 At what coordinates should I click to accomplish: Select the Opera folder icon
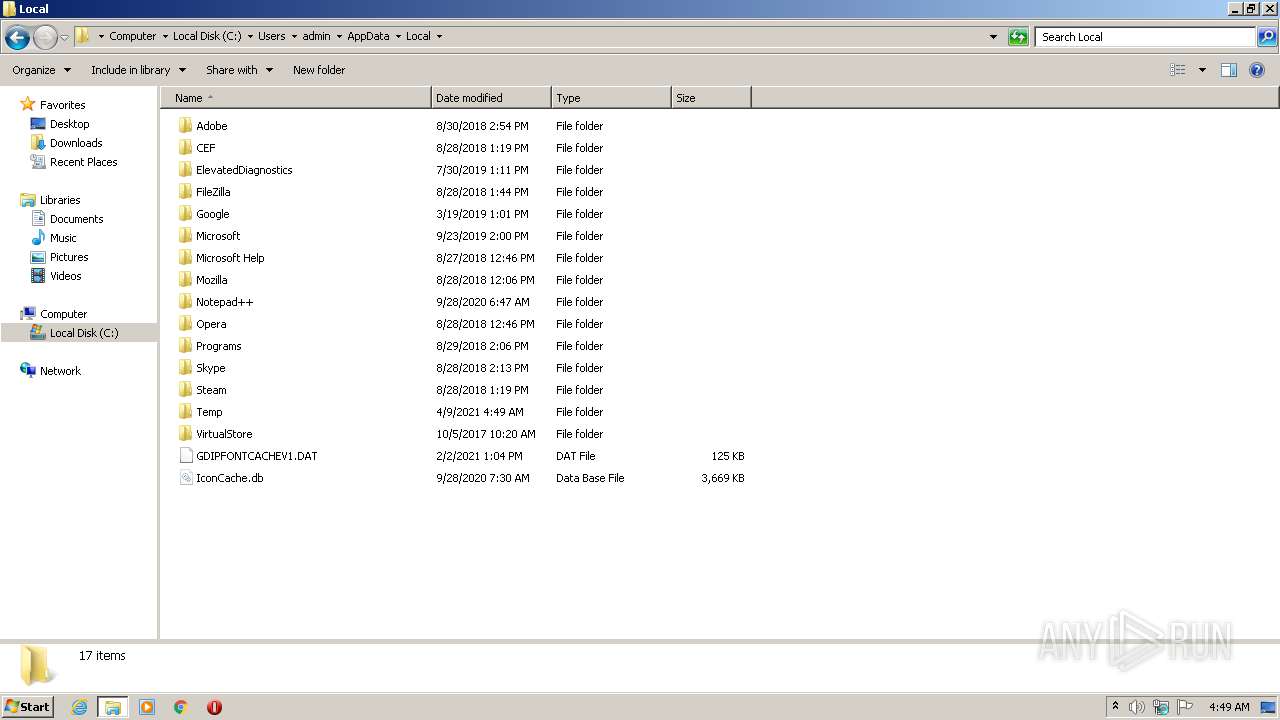(x=185, y=324)
